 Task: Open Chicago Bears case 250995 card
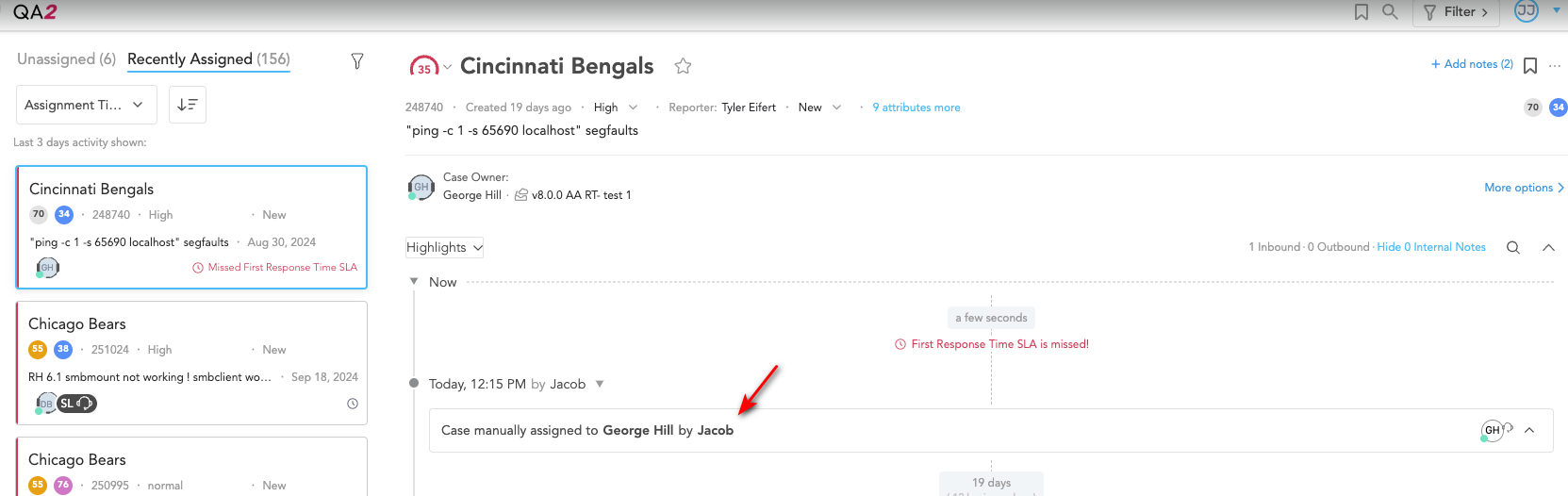click(x=191, y=467)
